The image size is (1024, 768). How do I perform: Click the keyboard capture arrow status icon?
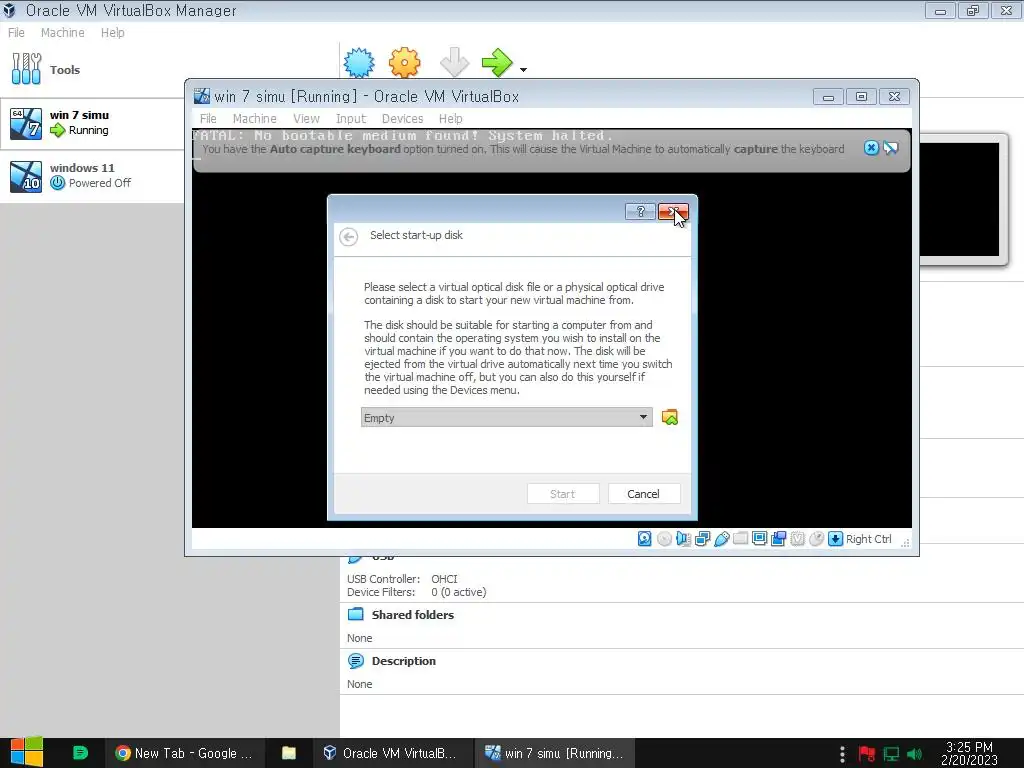835,539
